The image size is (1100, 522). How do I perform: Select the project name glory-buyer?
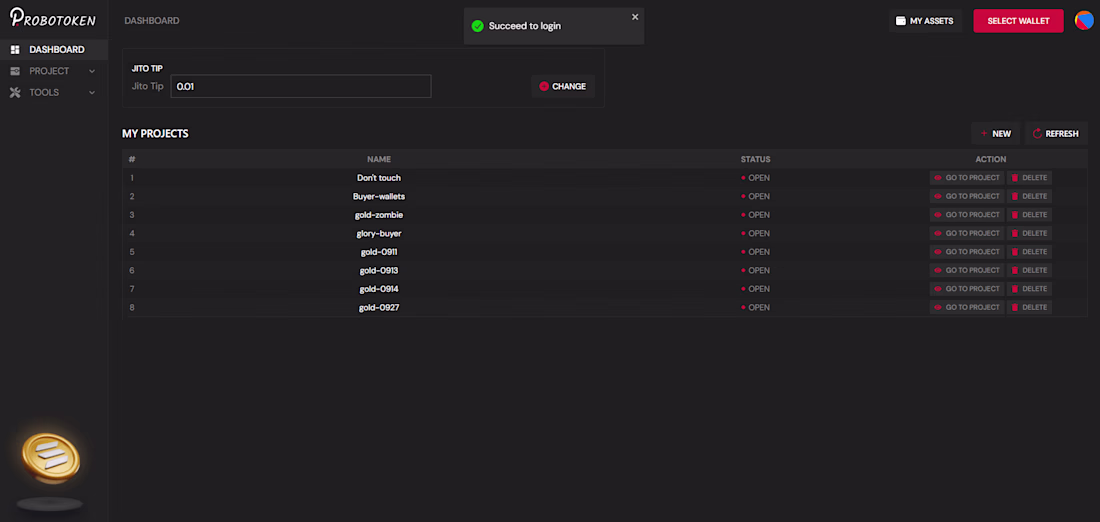(x=379, y=233)
